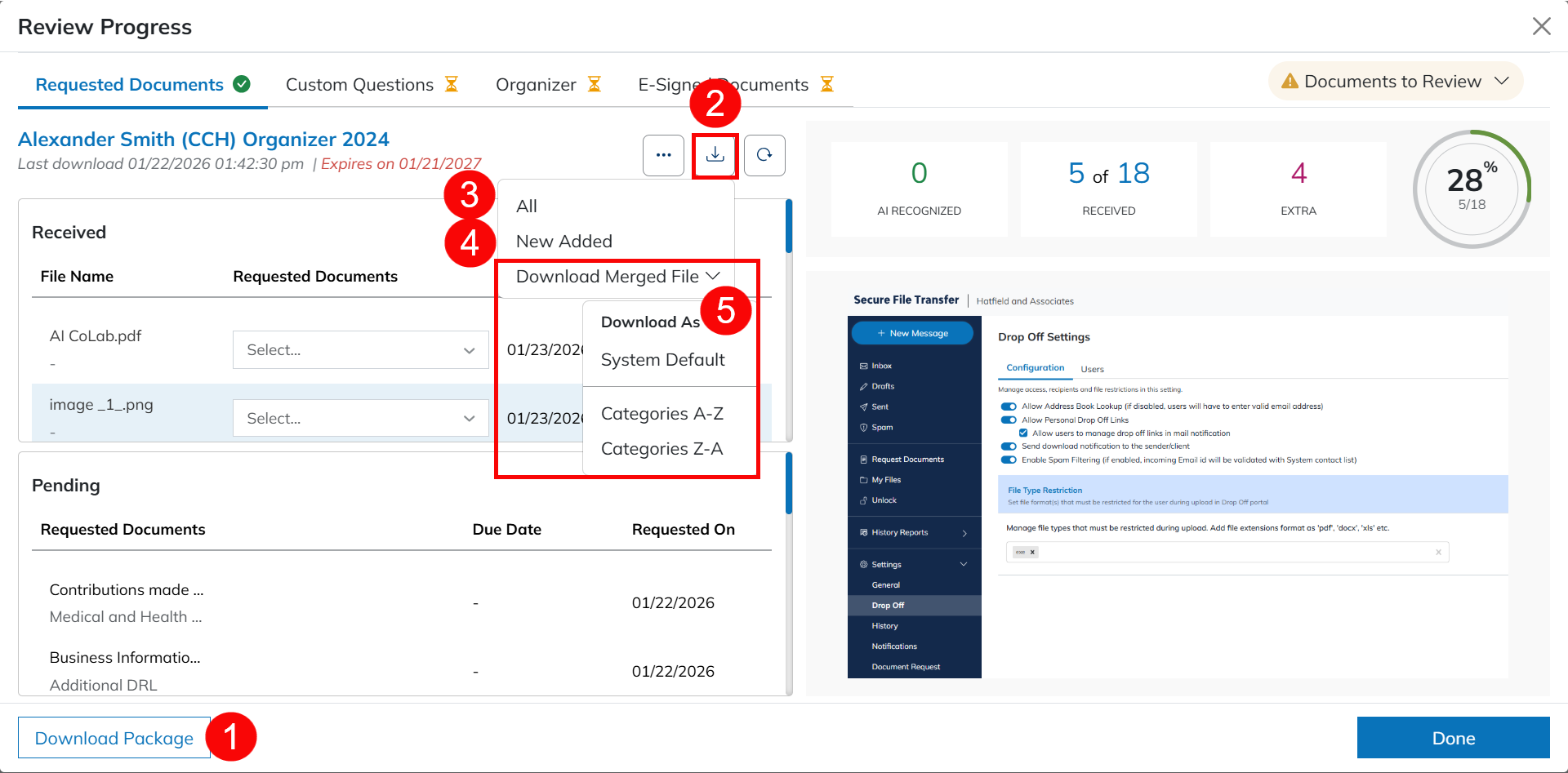Switch to the Custom Questions tab
This screenshot has height=773, width=1568.
point(360,85)
